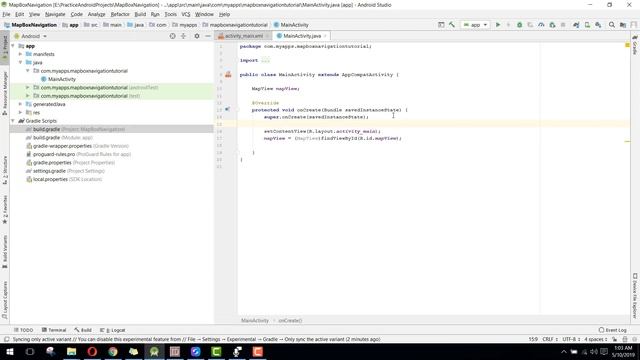Open the Event Log button
The width and height of the screenshot is (640, 360).
(613, 330)
